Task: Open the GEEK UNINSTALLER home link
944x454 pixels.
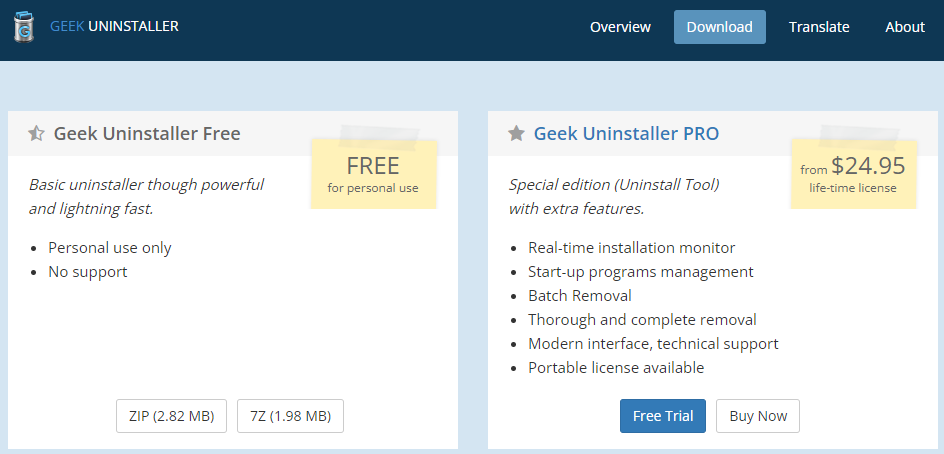Action: point(114,26)
